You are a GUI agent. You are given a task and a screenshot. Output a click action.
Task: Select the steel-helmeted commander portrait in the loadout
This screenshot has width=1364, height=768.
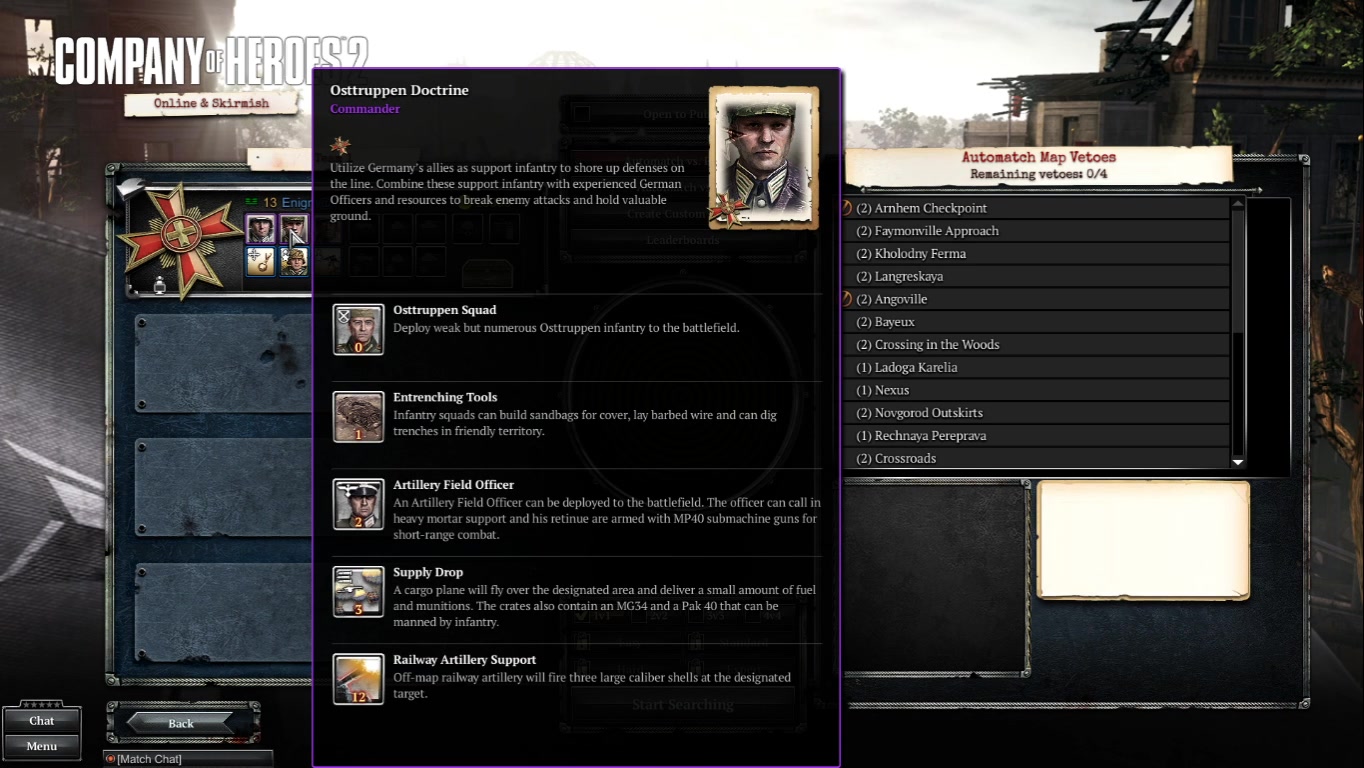pyautogui.click(x=260, y=229)
